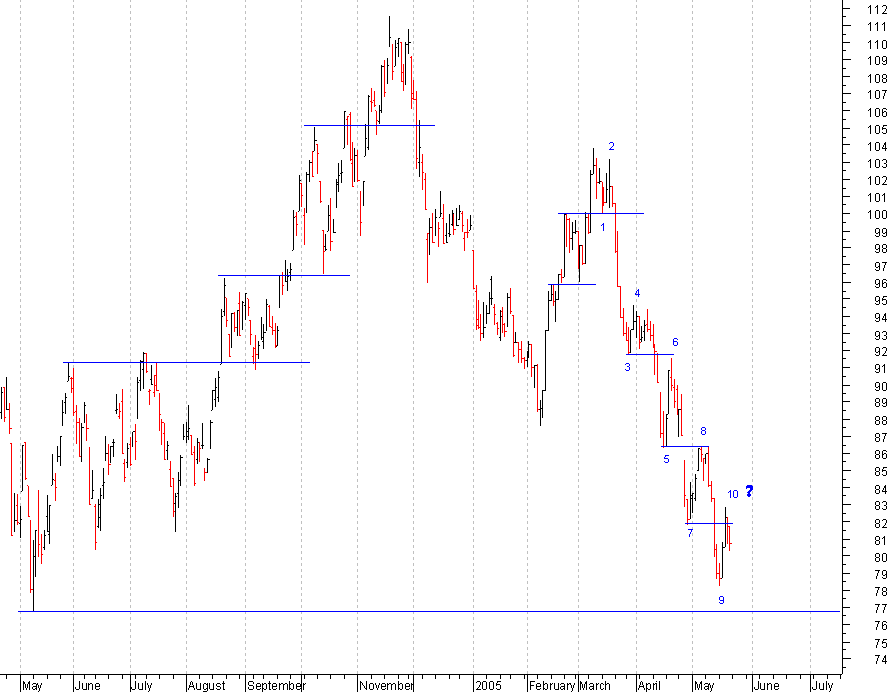
Task: Click wave label 1 under 100 line
Action: pyautogui.click(x=603, y=228)
